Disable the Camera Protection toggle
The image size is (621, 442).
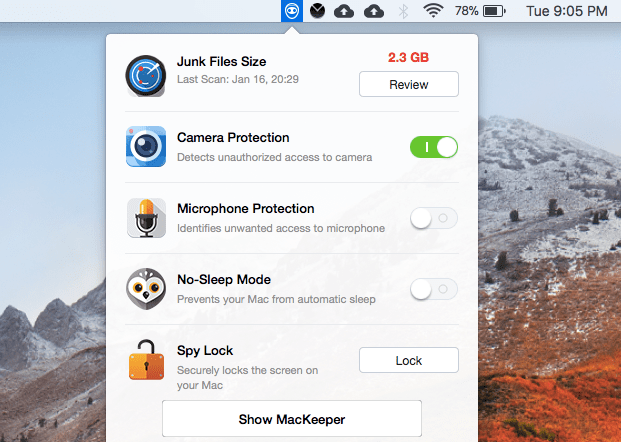coord(433,147)
